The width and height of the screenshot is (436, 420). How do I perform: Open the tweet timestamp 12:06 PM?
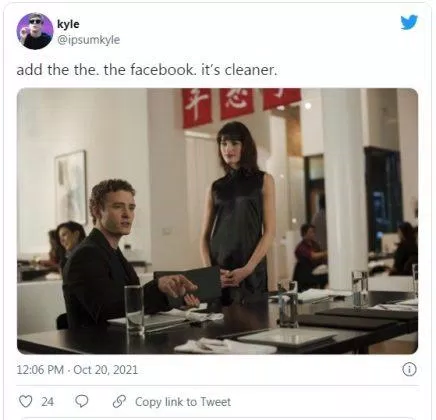pyautogui.click(x=40, y=370)
